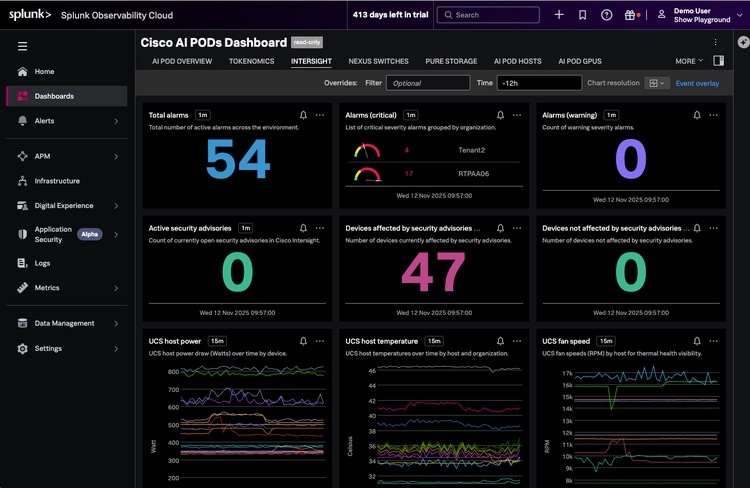Click the bell icon on Total alarms

[x=304, y=115]
